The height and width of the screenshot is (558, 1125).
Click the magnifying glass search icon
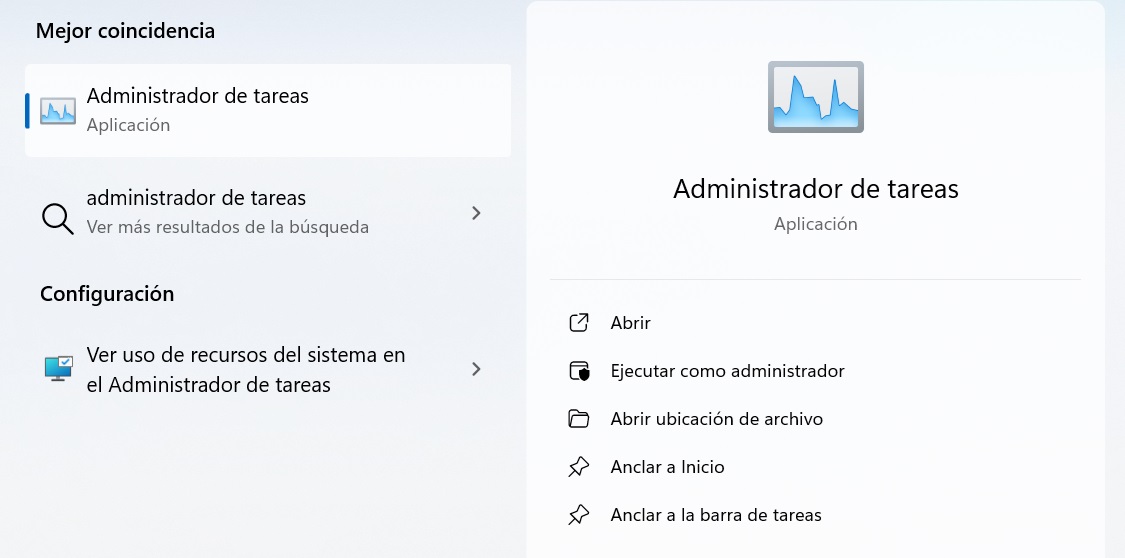(57, 217)
